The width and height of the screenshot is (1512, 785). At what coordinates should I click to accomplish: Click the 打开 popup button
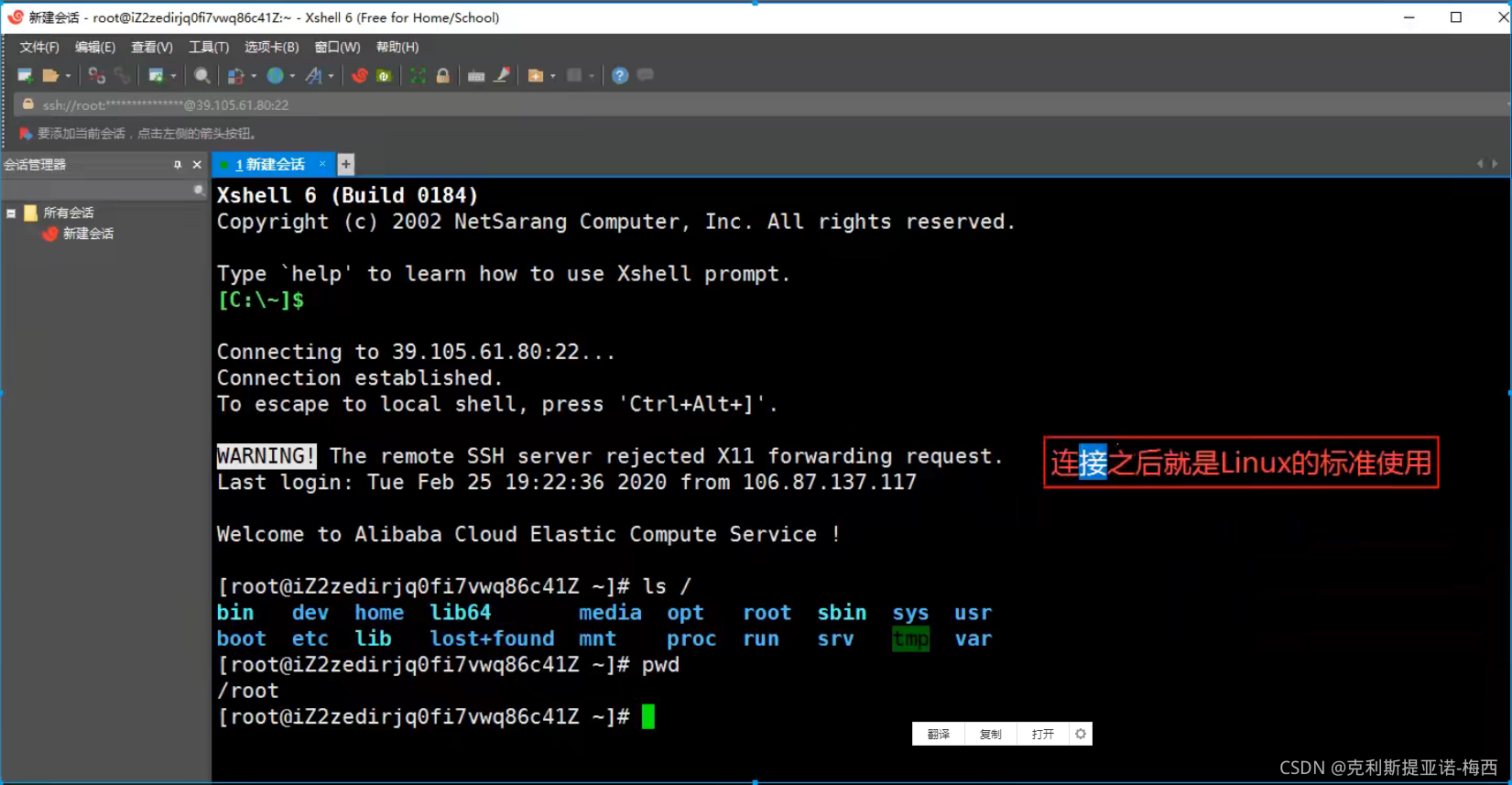pos(1043,734)
